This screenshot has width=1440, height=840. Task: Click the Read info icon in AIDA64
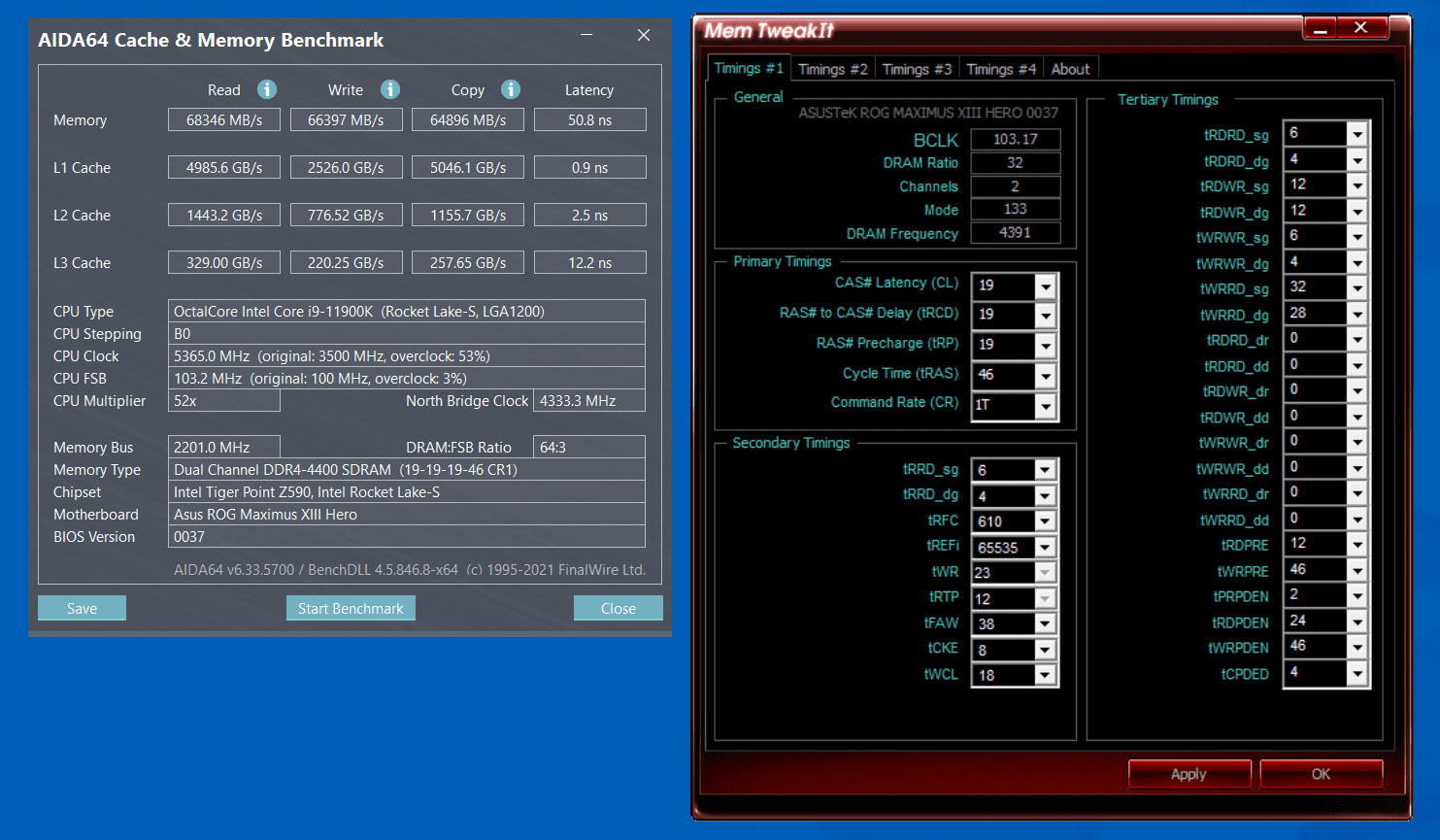[x=267, y=89]
